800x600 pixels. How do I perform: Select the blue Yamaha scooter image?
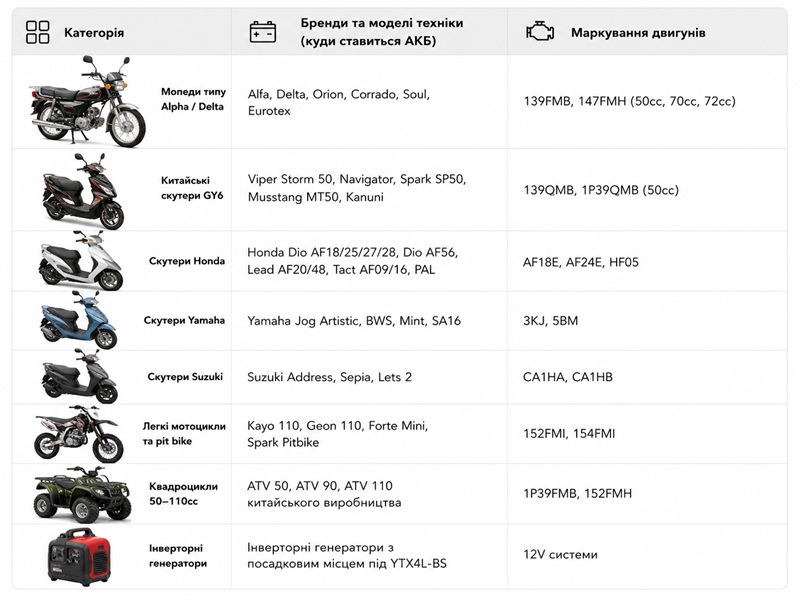click(79, 320)
